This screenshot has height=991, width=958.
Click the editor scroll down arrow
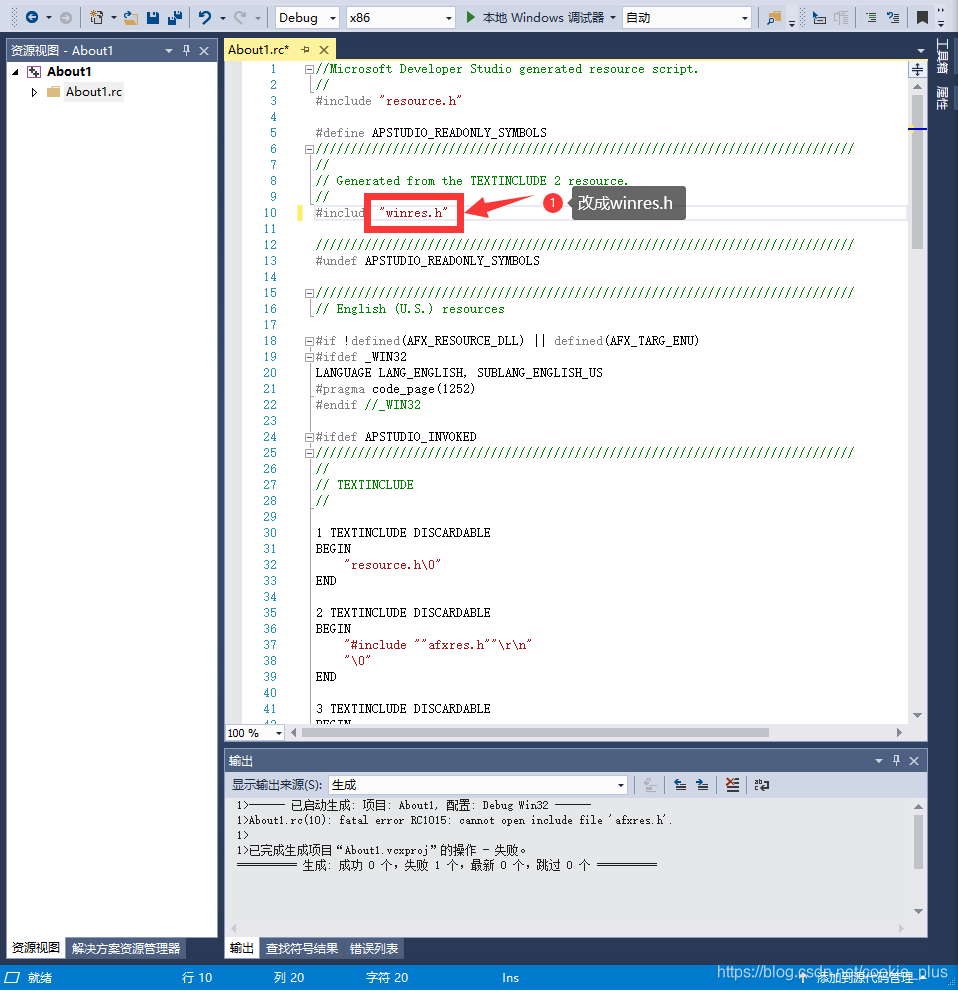918,715
